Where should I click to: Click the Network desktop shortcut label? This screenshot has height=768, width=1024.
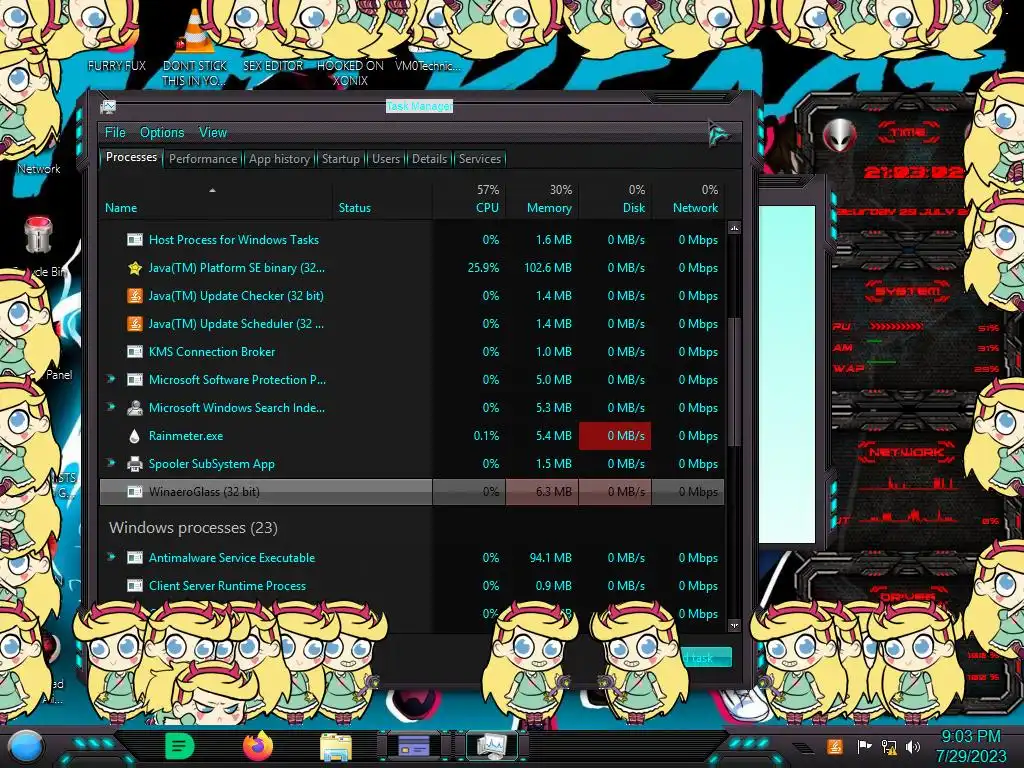39,168
